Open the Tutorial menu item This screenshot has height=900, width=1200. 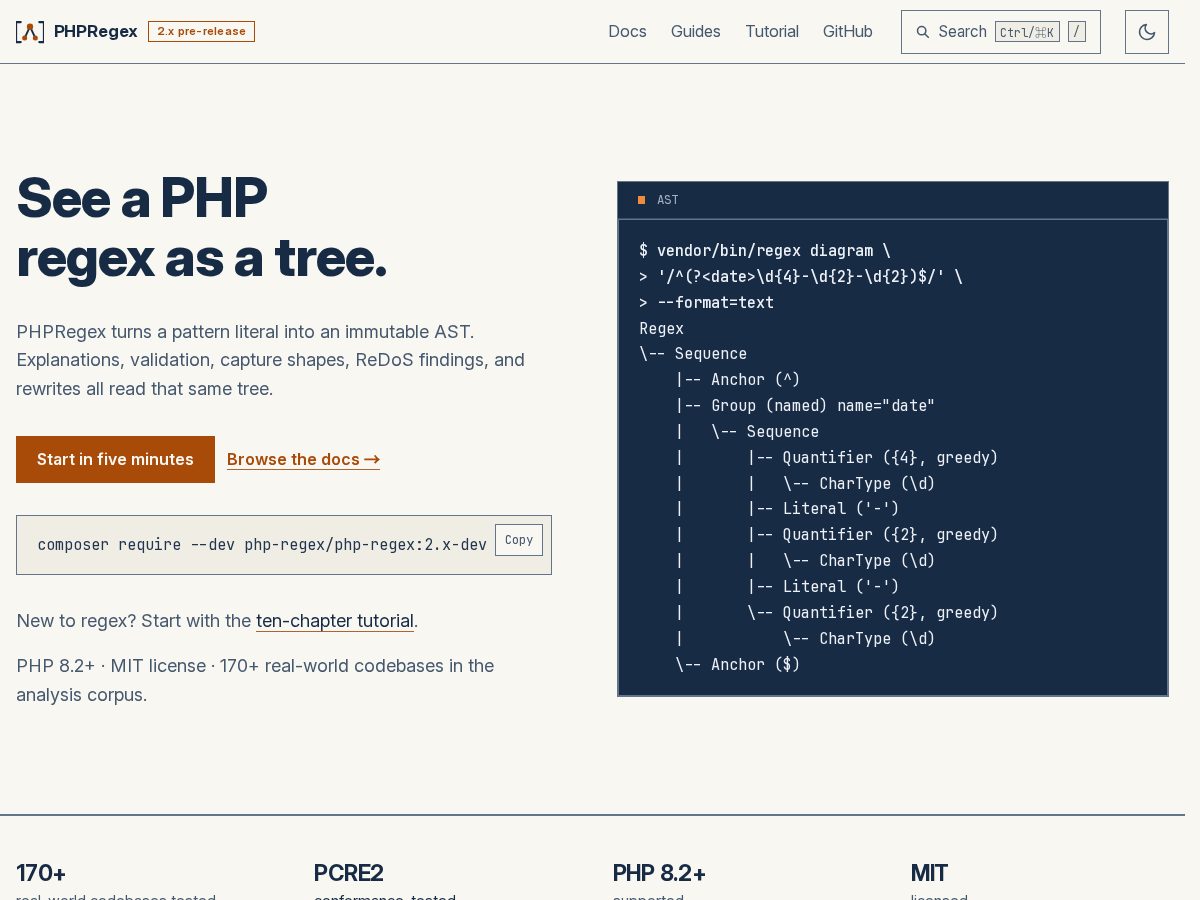tap(772, 32)
